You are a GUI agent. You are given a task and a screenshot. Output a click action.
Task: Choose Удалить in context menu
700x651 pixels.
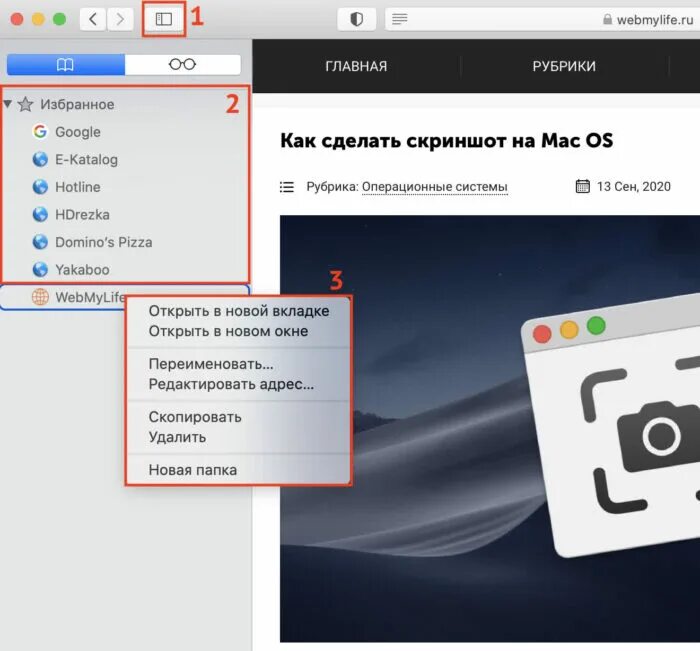[x=238, y=437]
